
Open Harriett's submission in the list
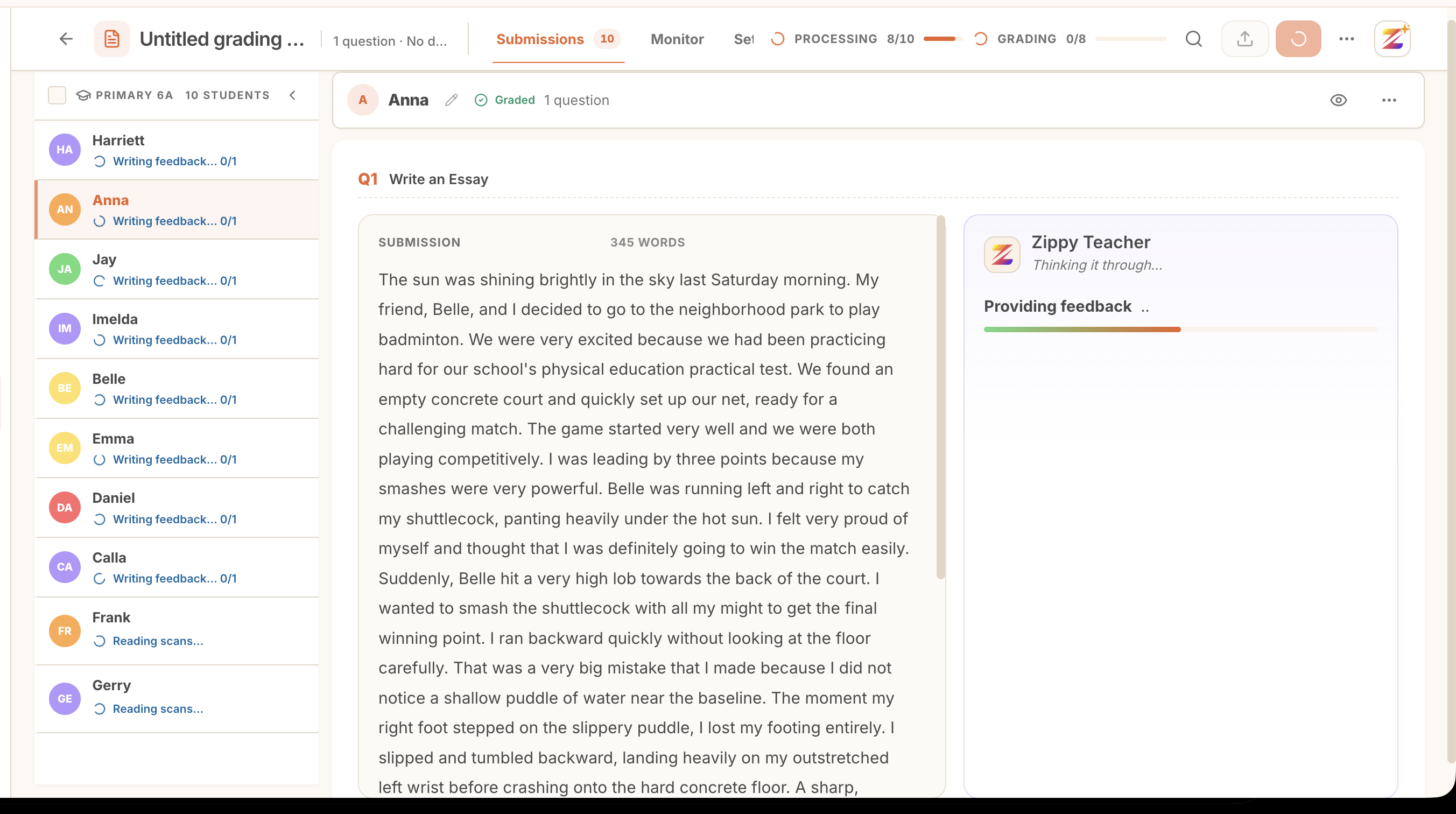coord(177,150)
